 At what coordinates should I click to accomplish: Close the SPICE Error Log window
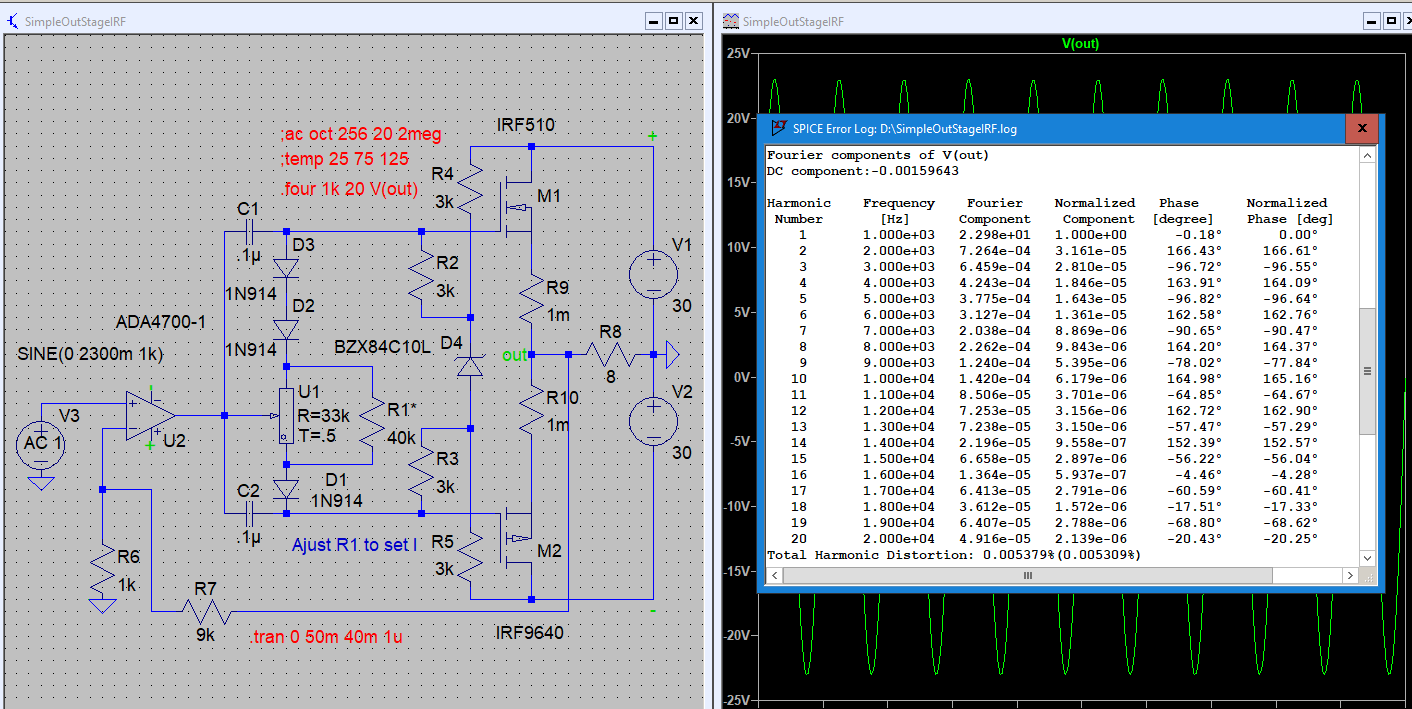[x=1361, y=129]
